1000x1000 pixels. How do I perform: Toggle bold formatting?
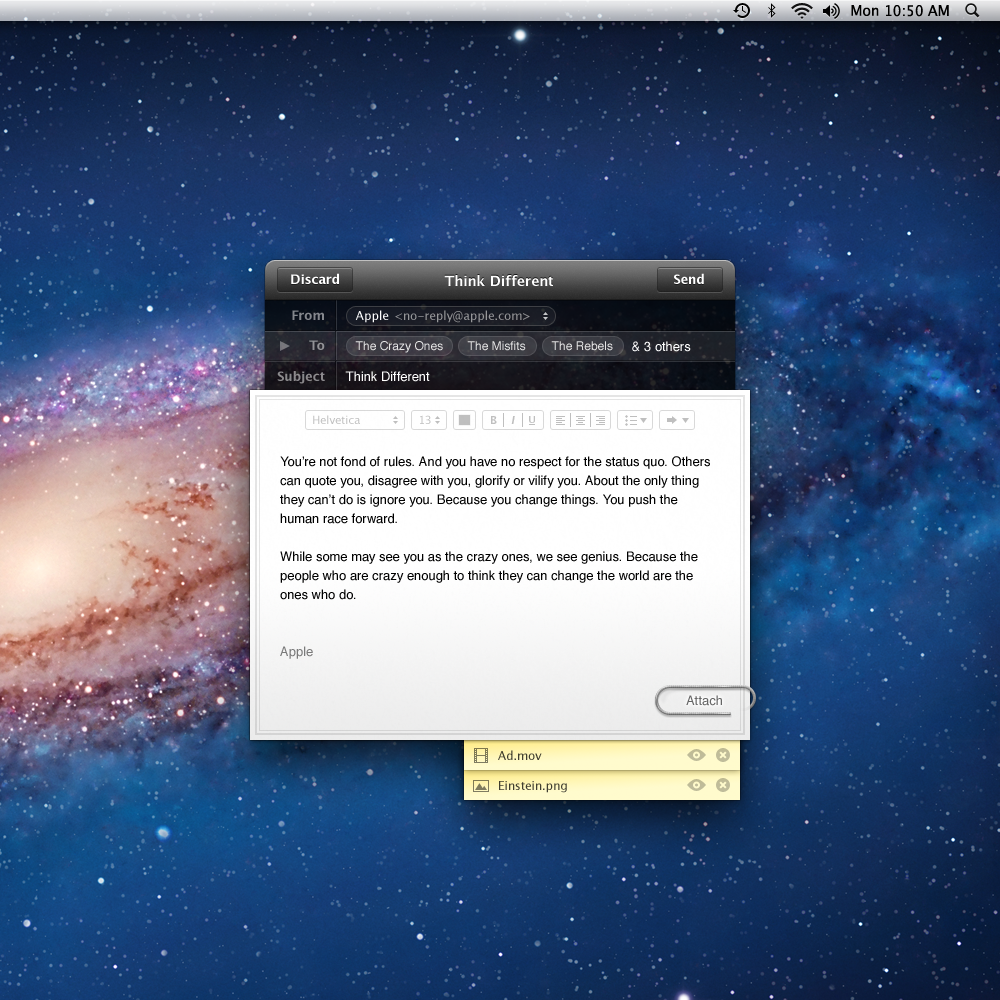[x=493, y=420]
